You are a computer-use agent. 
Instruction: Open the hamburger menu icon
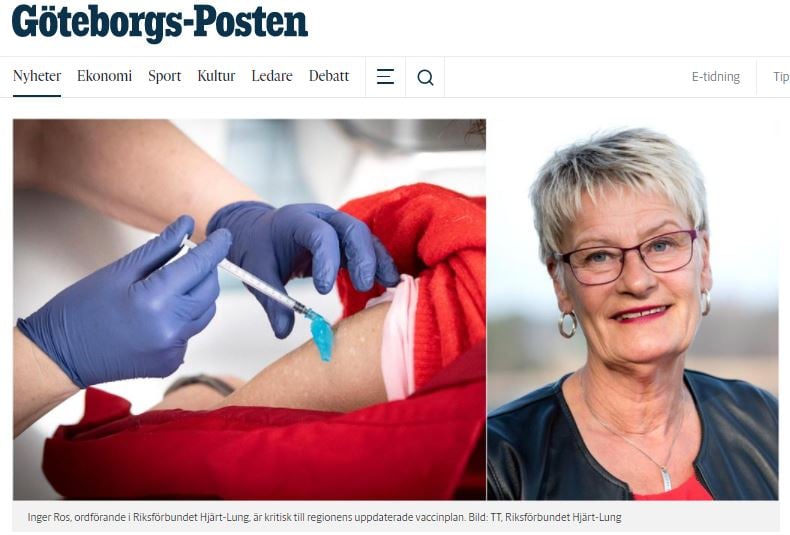pos(385,77)
